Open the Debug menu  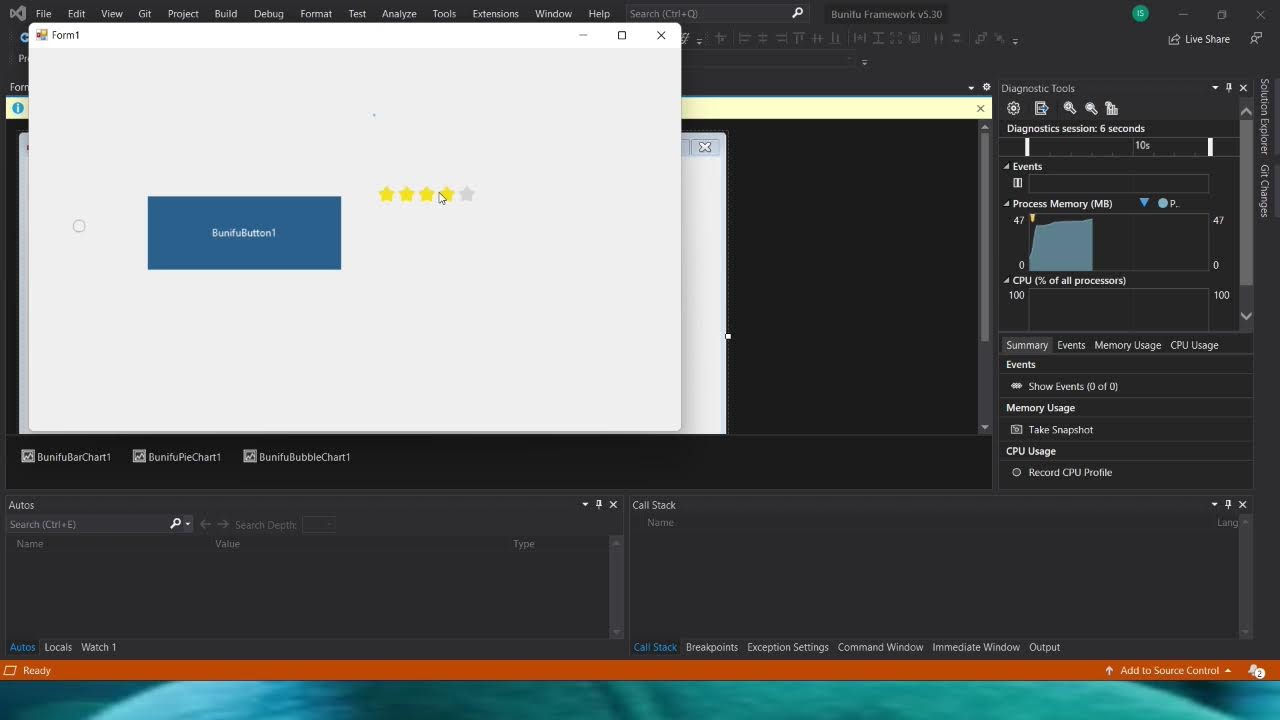pos(268,13)
